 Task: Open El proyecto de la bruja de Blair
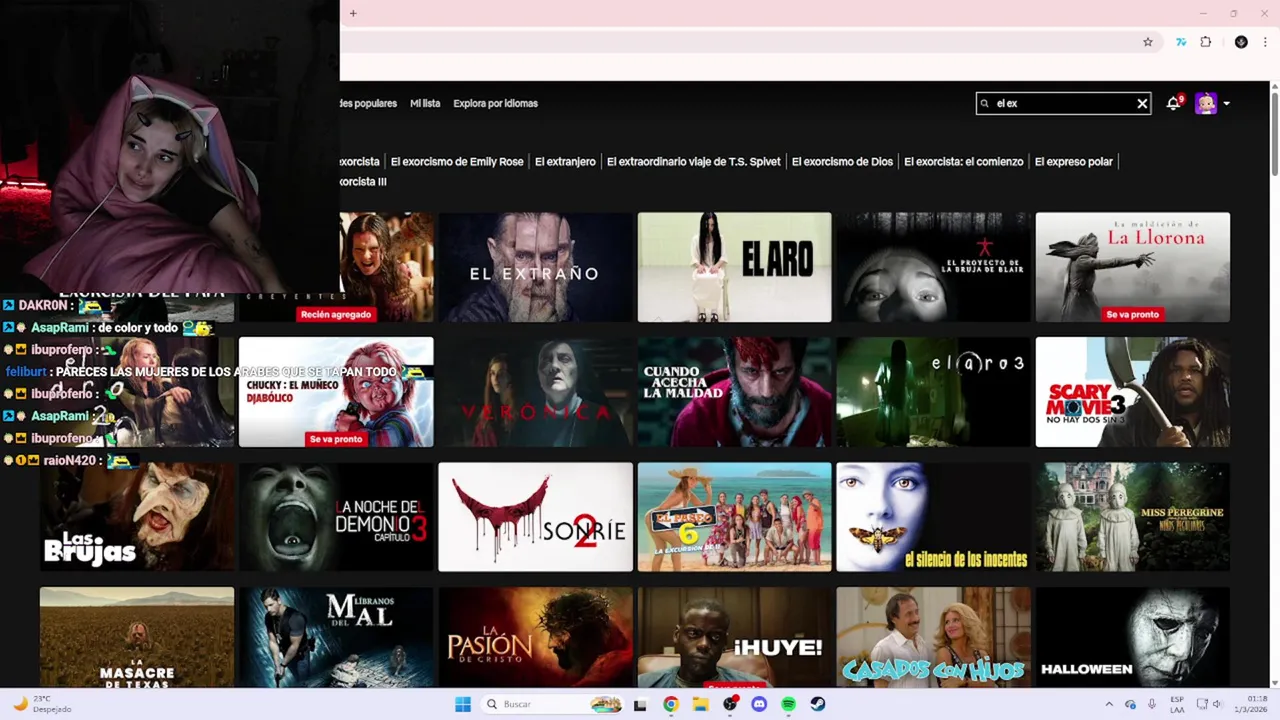click(933, 267)
